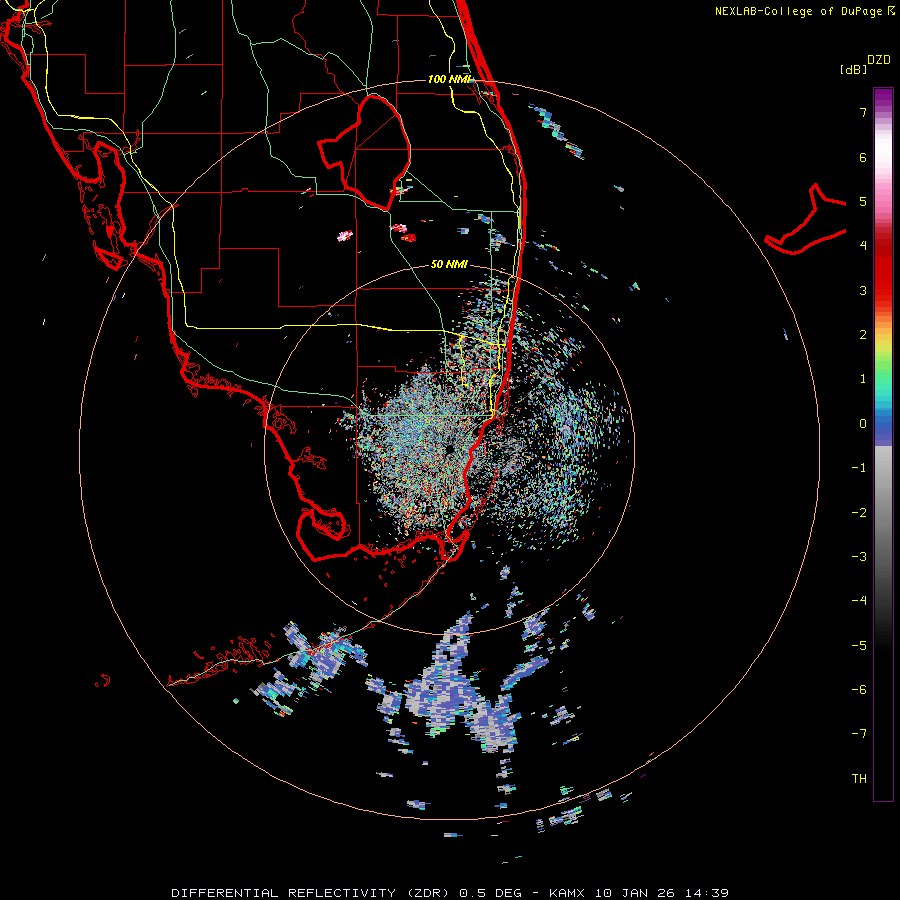
Task: Click the 0 value on color scale
Action: tap(863, 424)
